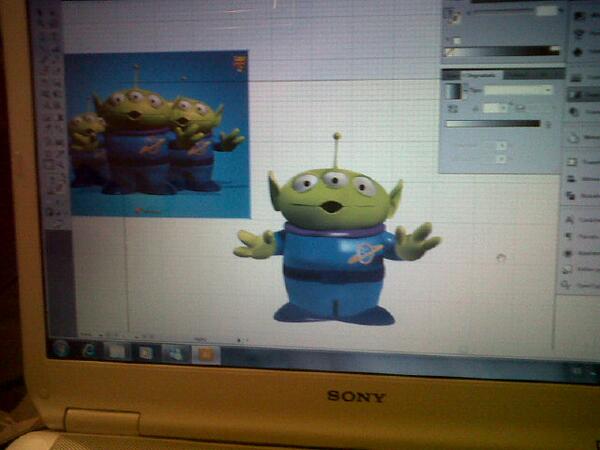
Task: Click the gradient slider bar
Action: pos(493,123)
